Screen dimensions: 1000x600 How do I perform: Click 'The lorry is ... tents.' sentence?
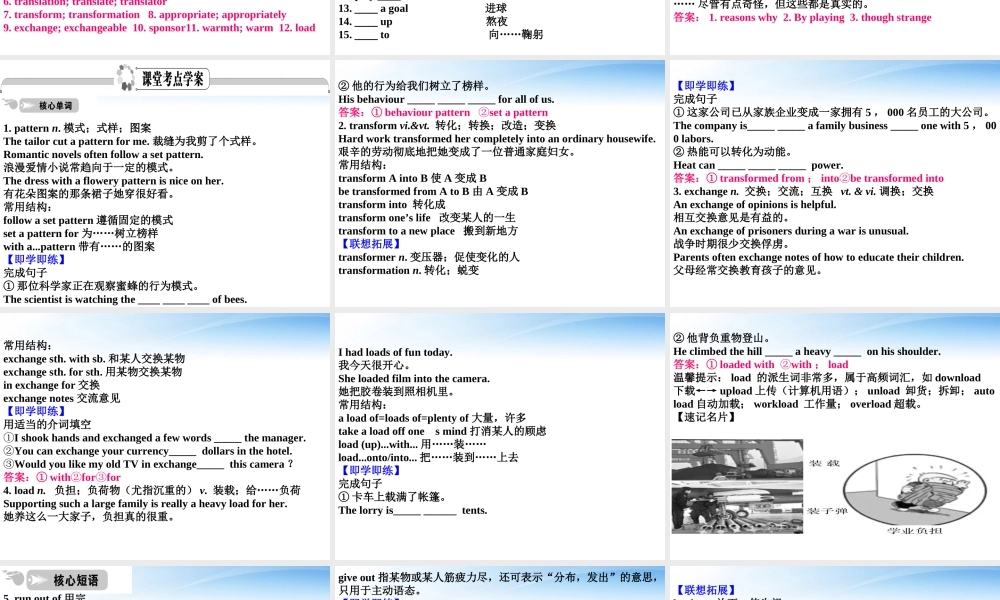413,510
